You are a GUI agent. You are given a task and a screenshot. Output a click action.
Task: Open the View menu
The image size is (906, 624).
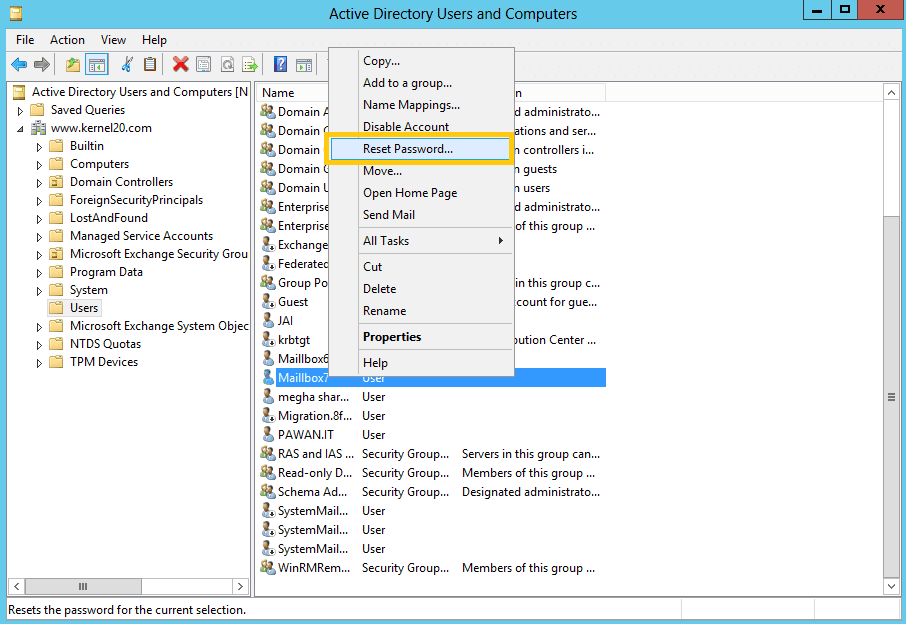tap(113, 40)
